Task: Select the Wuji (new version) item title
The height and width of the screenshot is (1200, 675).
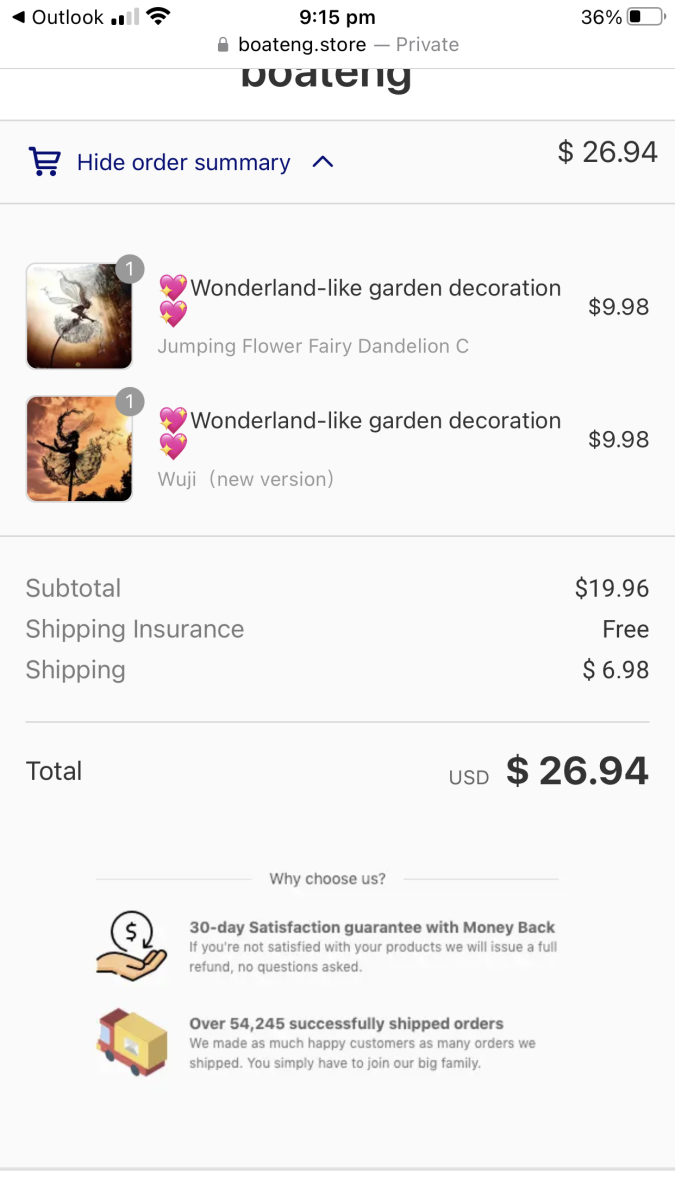Action: [x=246, y=479]
